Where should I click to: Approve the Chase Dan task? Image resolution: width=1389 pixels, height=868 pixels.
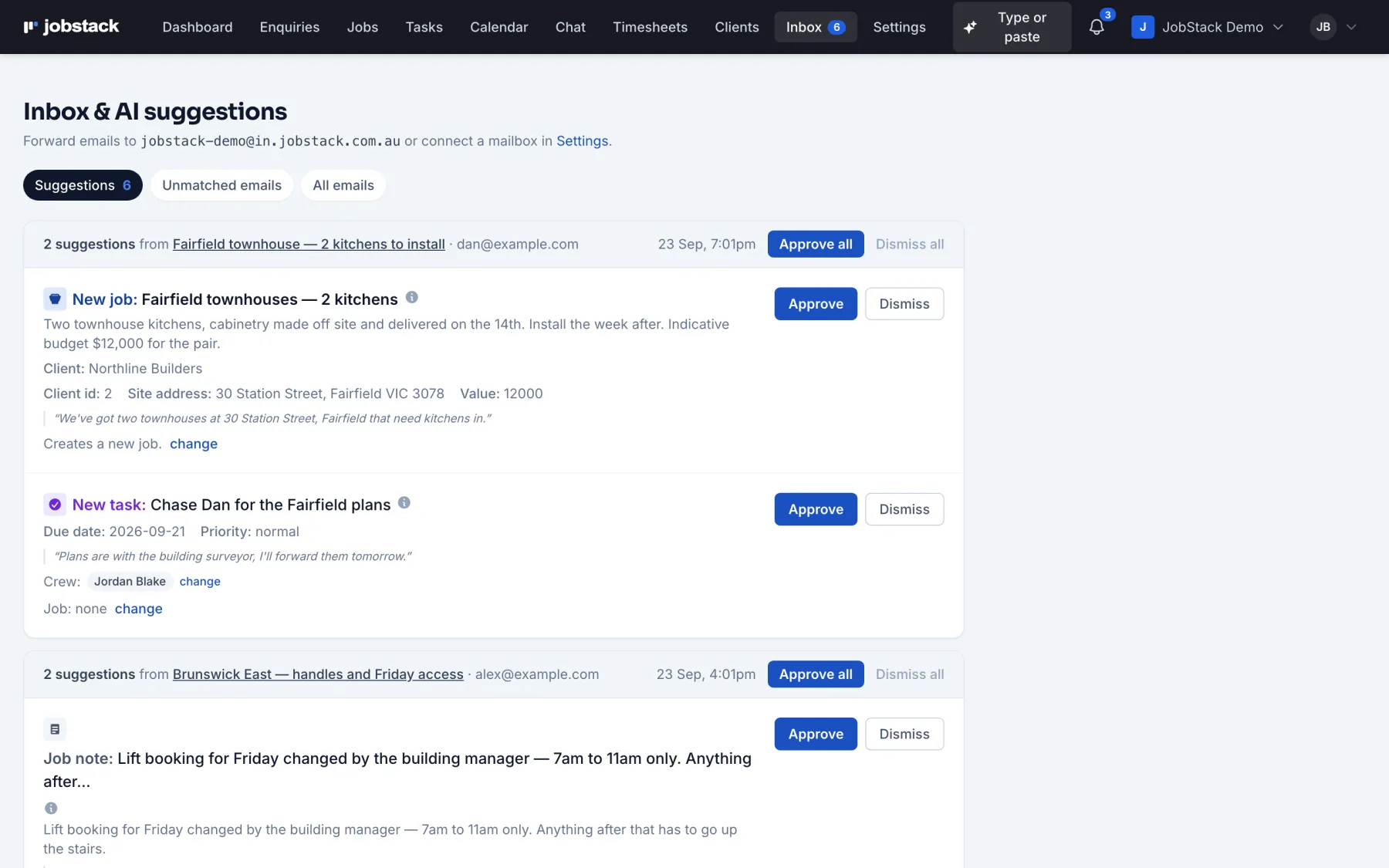point(816,509)
